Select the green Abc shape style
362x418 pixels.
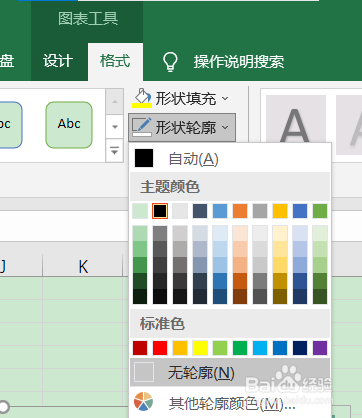(x=69, y=125)
